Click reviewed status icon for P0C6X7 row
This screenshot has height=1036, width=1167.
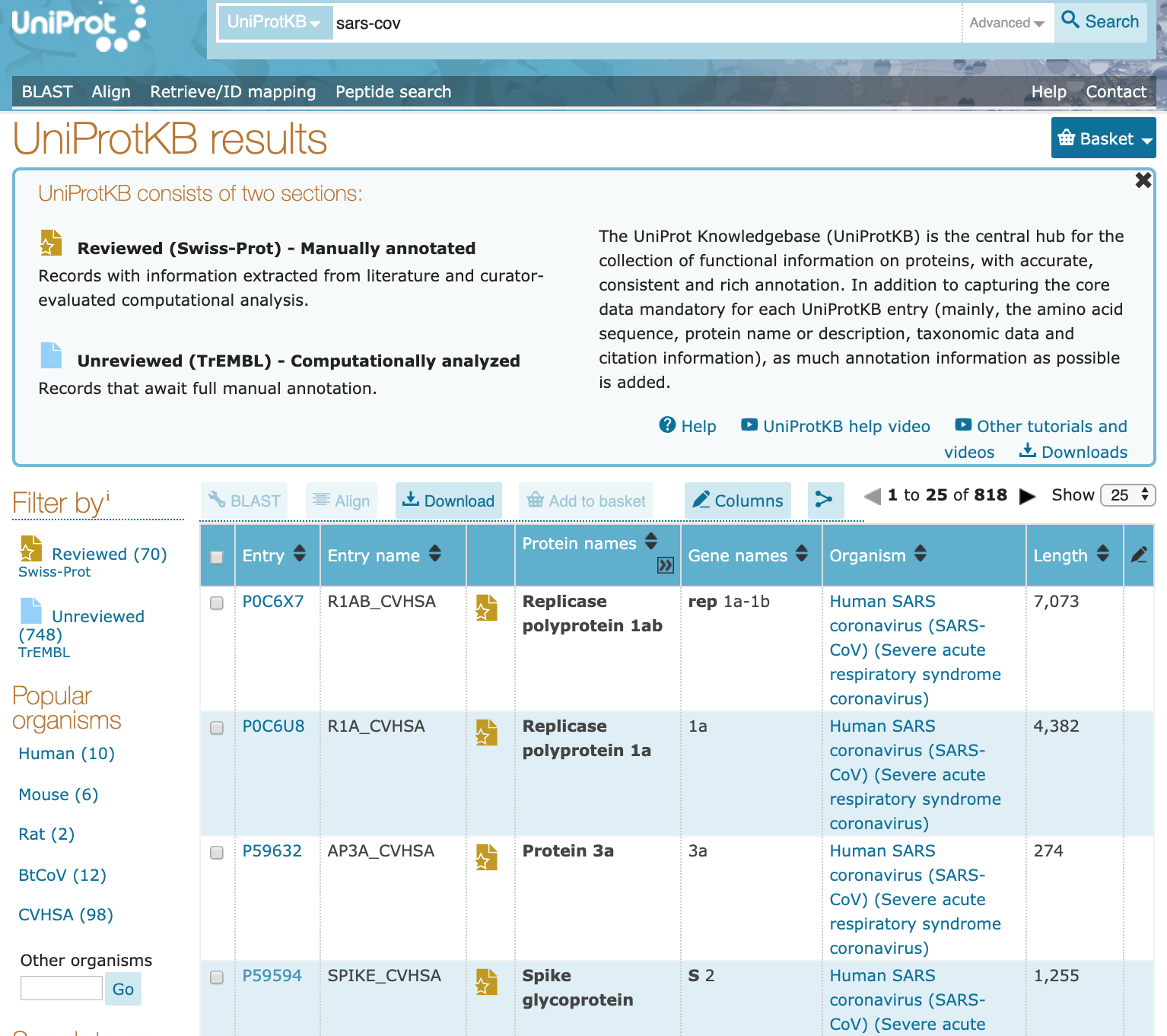[x=486, y=607]
